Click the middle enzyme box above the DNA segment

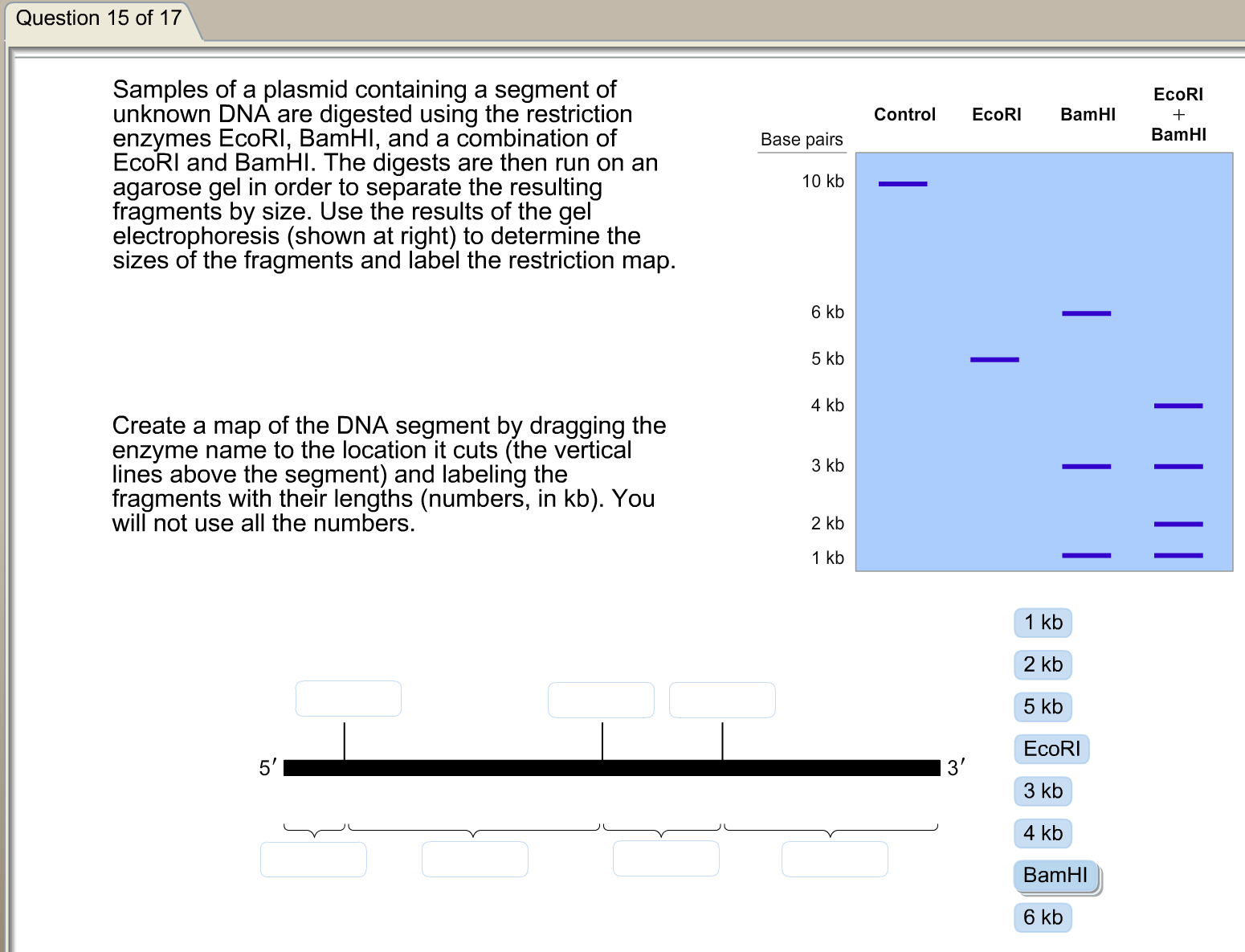point(601,700)
